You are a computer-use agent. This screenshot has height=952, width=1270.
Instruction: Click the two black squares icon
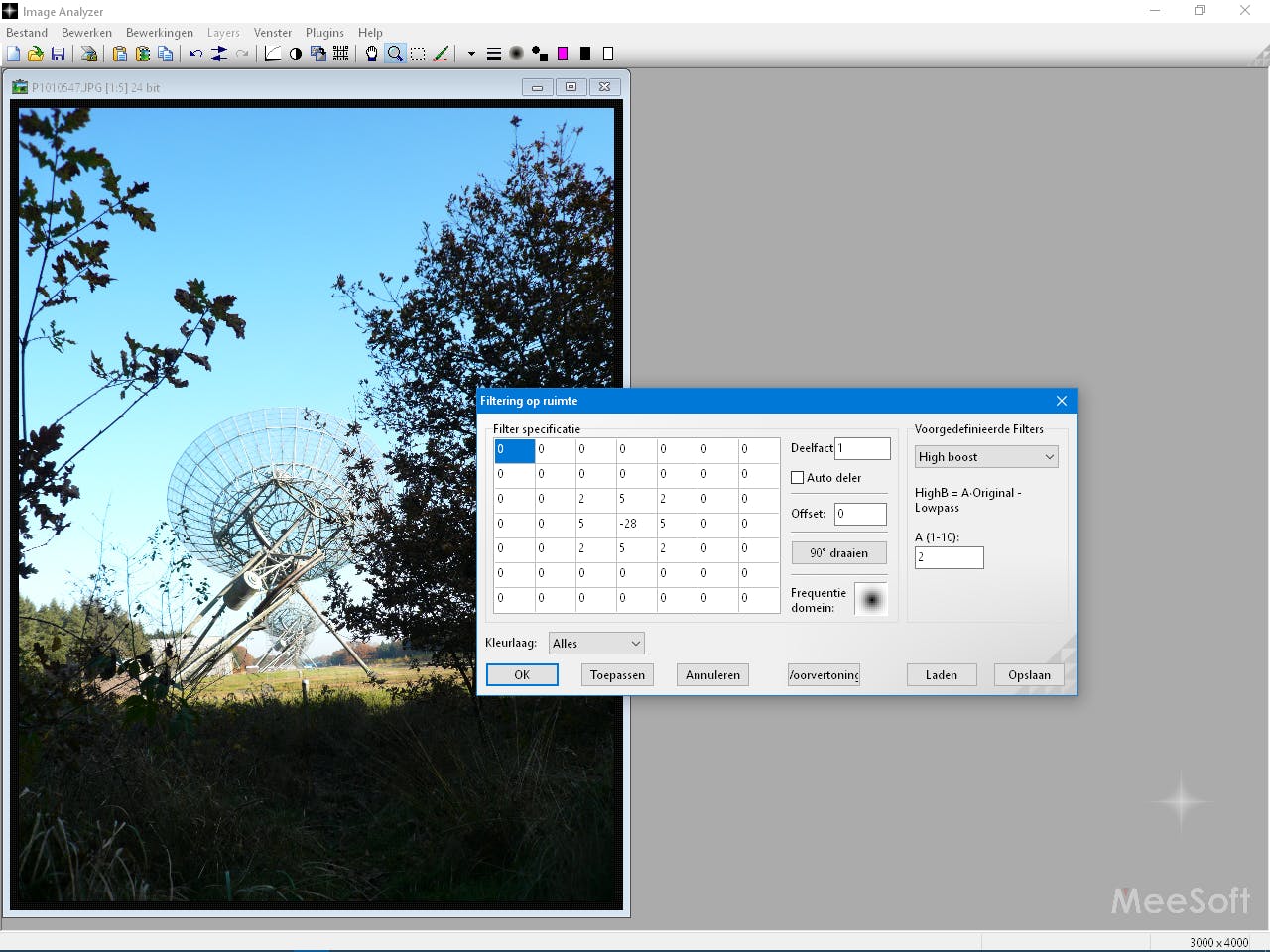point(540,54)
